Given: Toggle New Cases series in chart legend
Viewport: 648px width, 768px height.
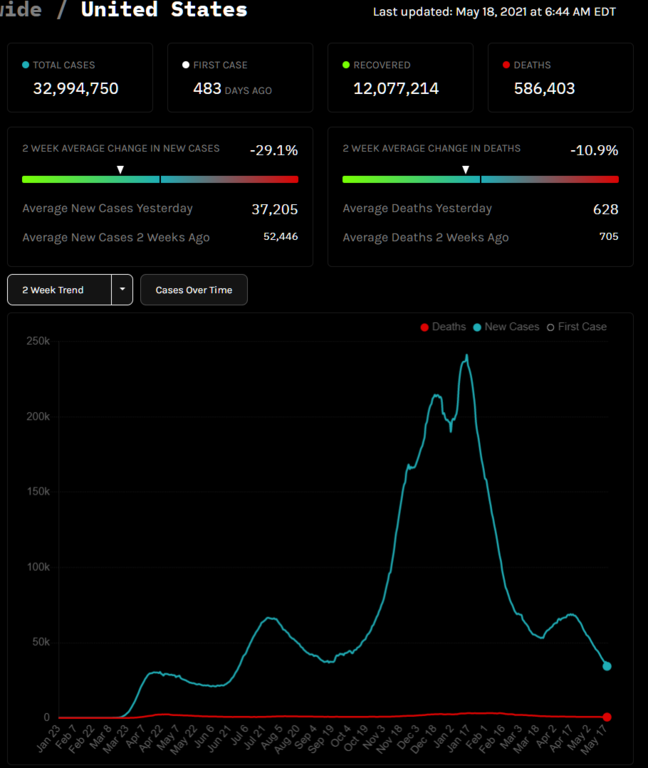Looking at the screenshot, I should [x=505, y=327].
